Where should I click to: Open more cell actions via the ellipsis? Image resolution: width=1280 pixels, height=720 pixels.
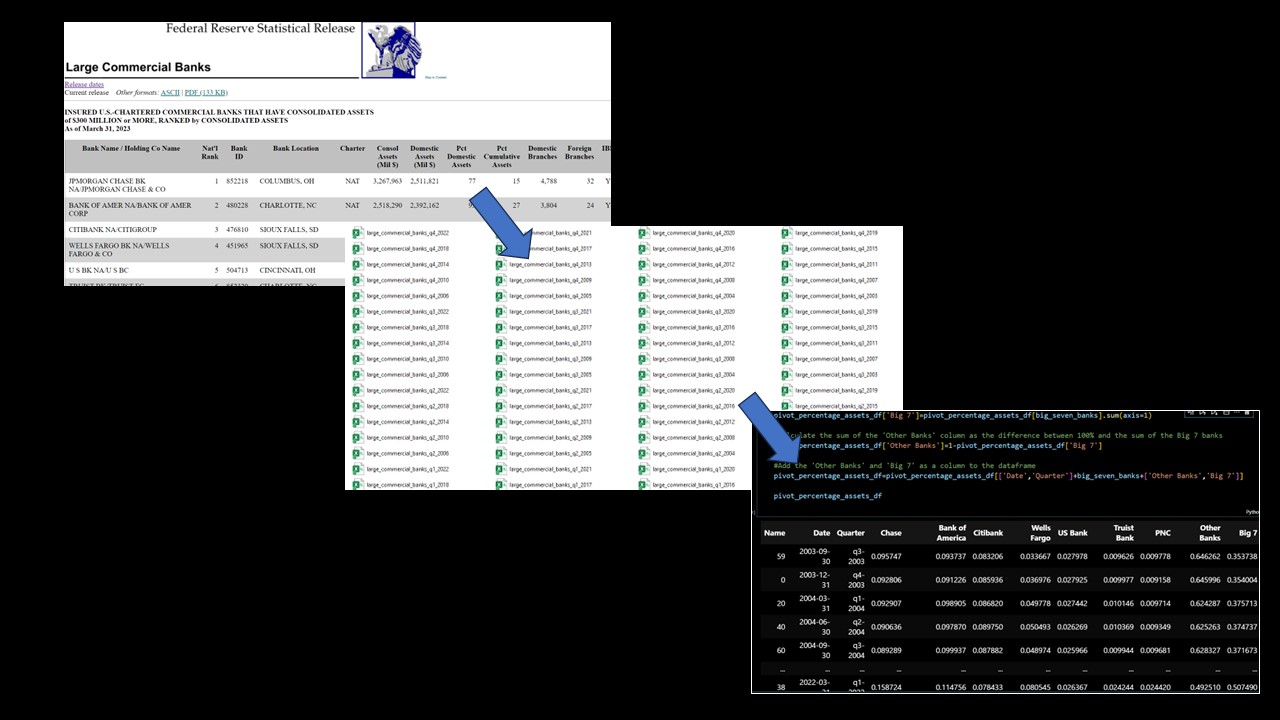pos(1237,413)
